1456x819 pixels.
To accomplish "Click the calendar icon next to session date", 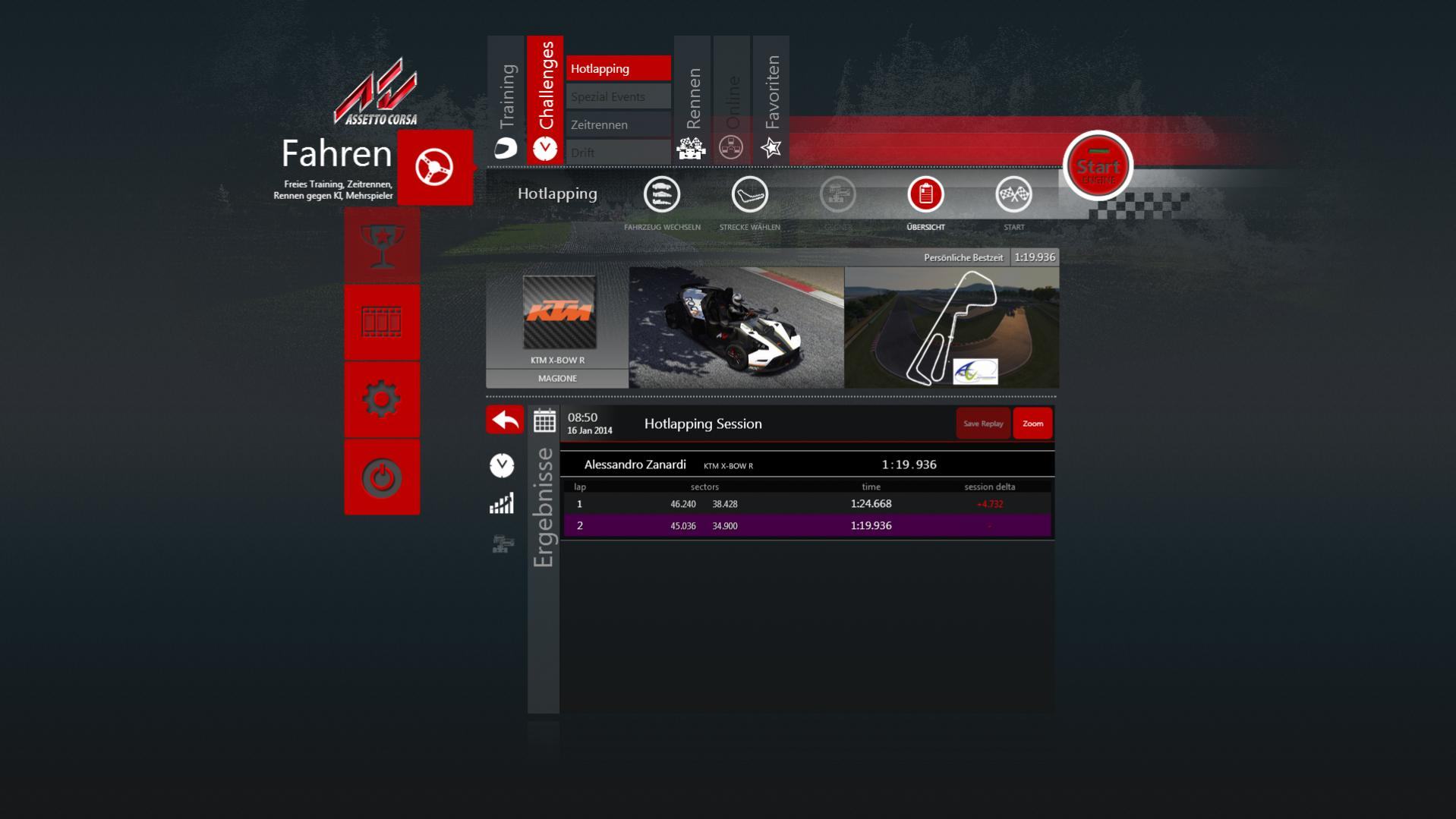I will [544, 420].
